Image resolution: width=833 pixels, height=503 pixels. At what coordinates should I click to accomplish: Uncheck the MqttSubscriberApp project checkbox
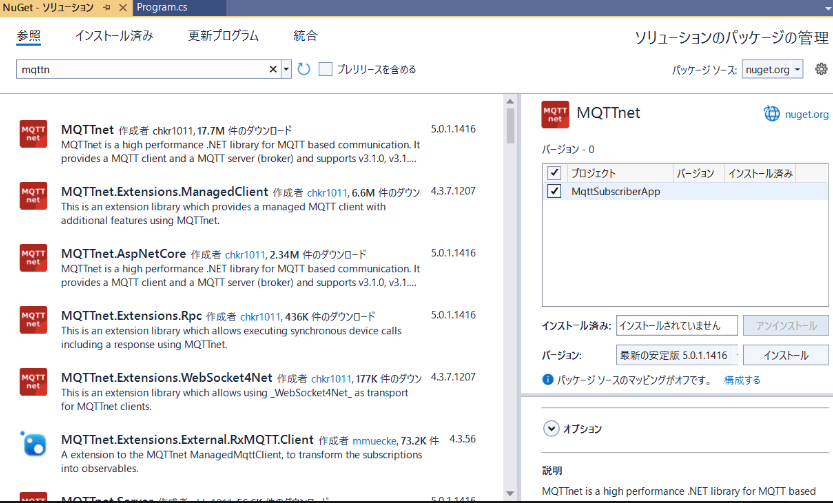click(554, 191)
